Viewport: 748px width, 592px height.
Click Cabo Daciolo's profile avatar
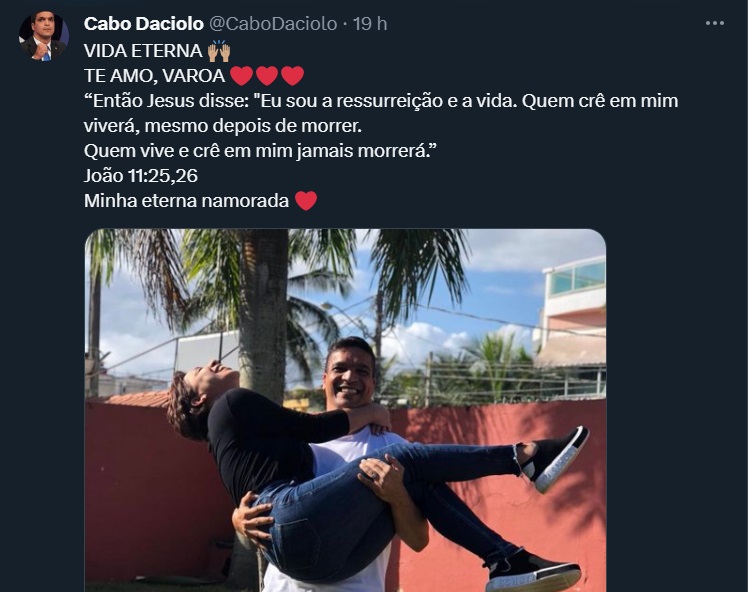click(x=43, y=36)
